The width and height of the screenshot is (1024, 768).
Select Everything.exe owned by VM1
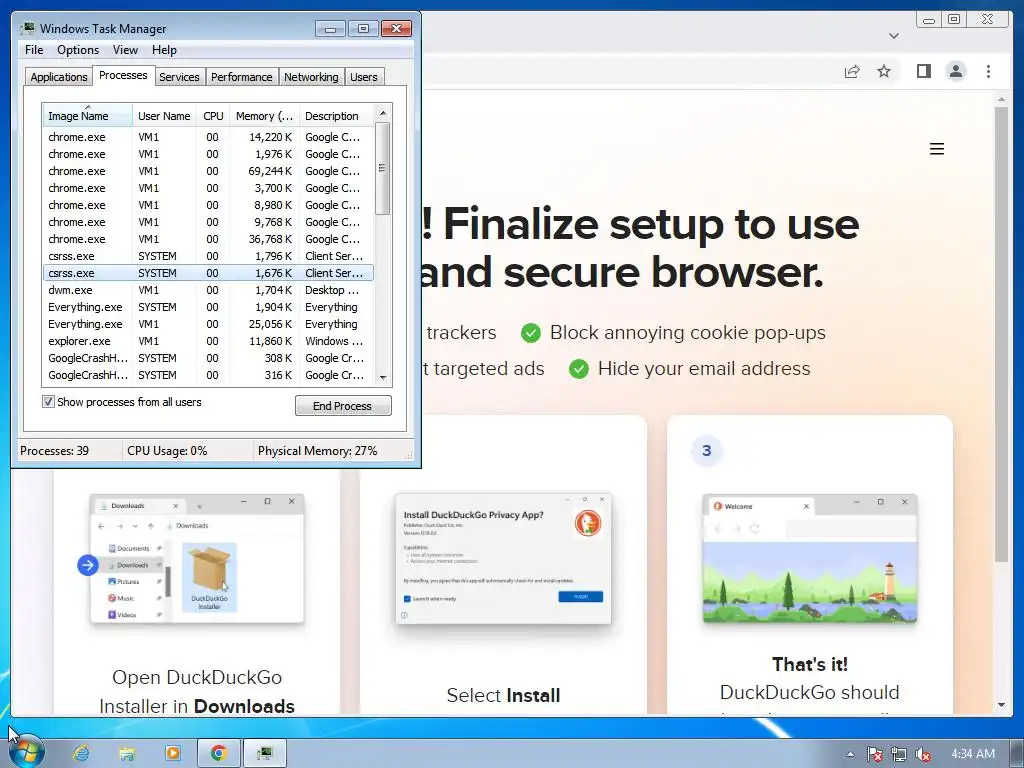tap(208, 324)
